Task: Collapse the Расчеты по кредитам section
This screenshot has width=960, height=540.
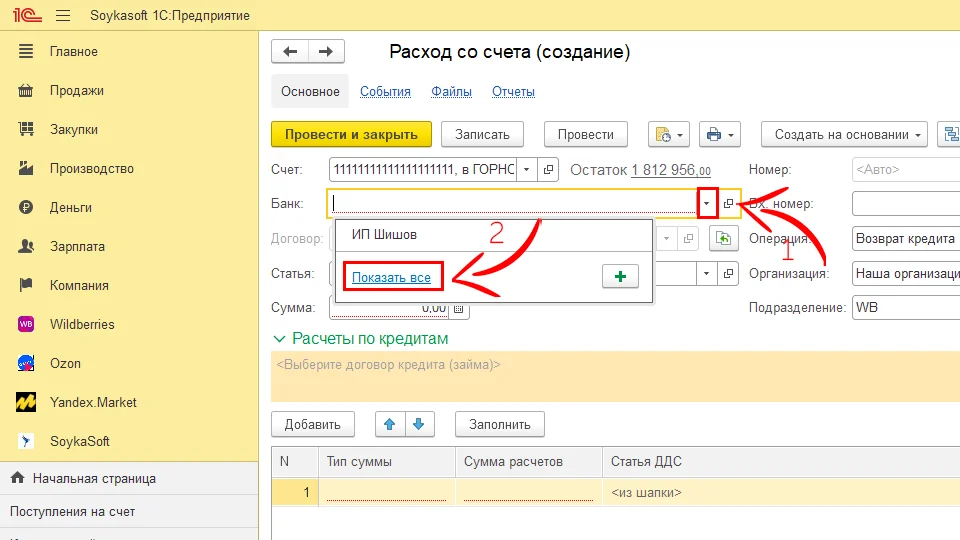Action: coord(279,339)
